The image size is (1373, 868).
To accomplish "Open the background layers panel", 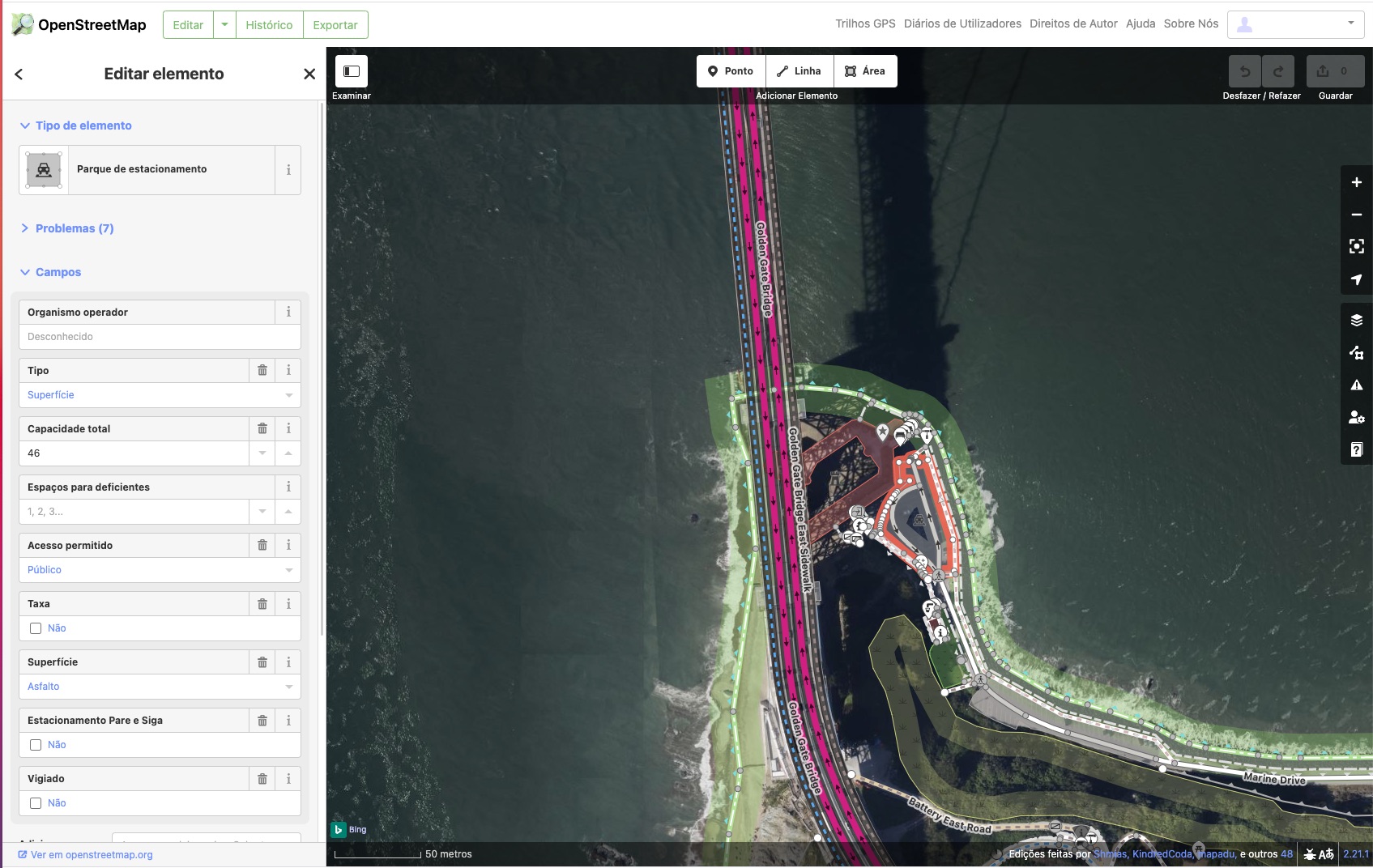I will [x=1357, y=320].
